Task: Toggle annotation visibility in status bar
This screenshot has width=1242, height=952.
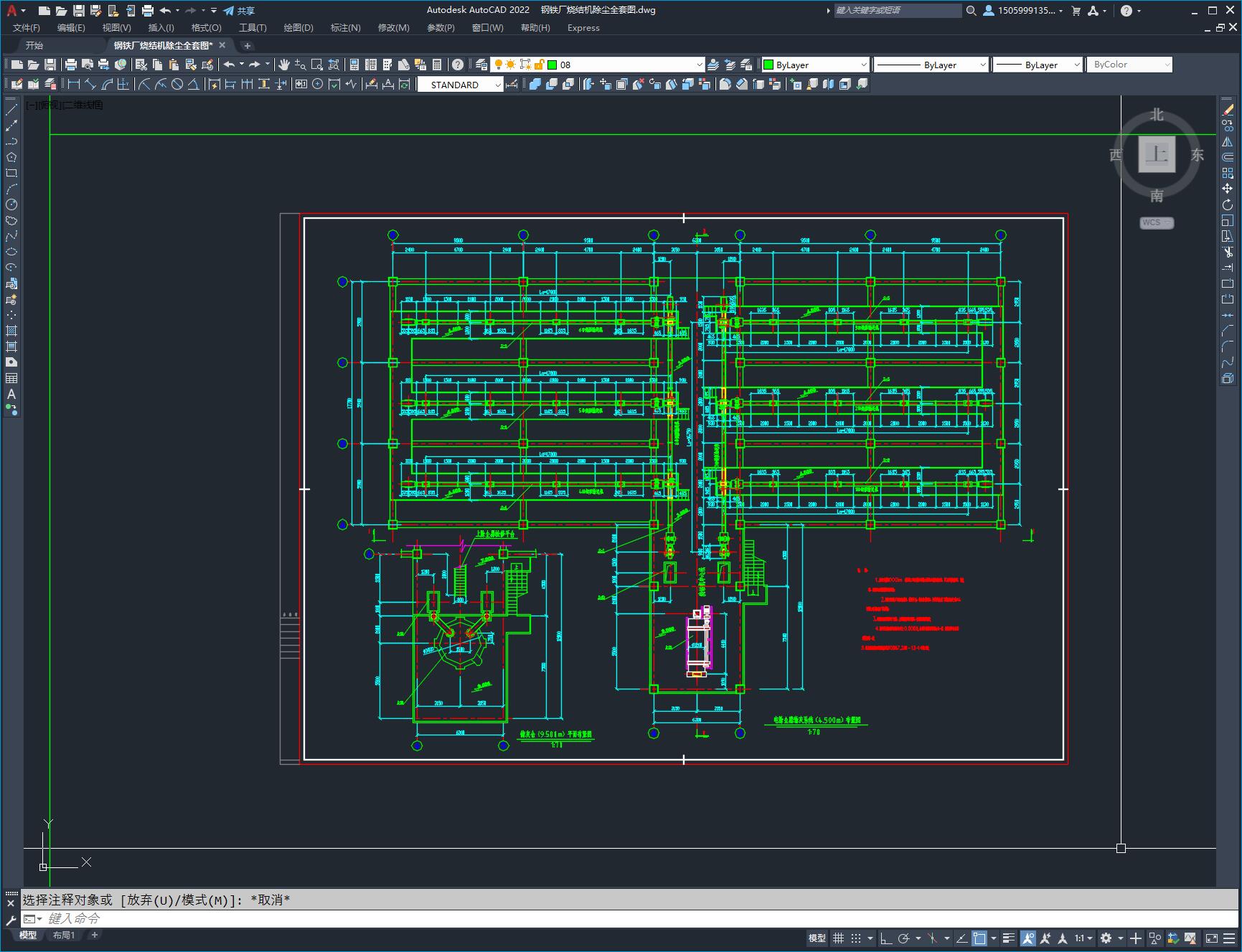Action: [1028, 938]
